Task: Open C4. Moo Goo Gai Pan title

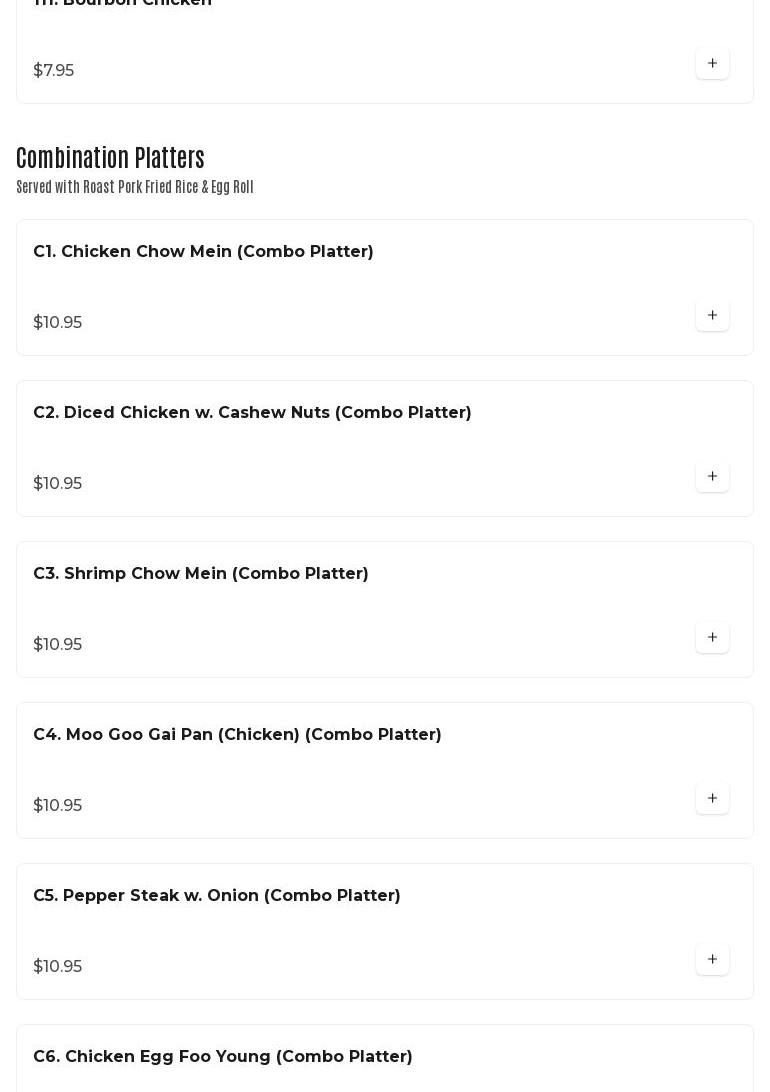Action: (237, 734)
